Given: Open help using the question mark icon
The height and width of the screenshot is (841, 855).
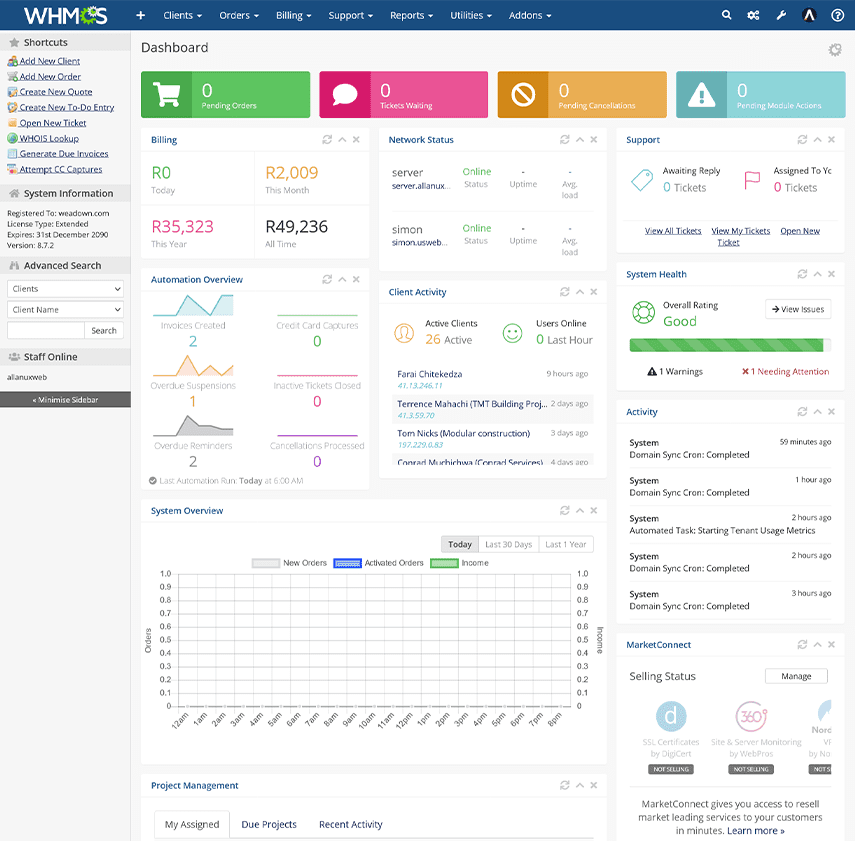Looking at the screenshot, I should pyautogui.click(x=838, y=15).
